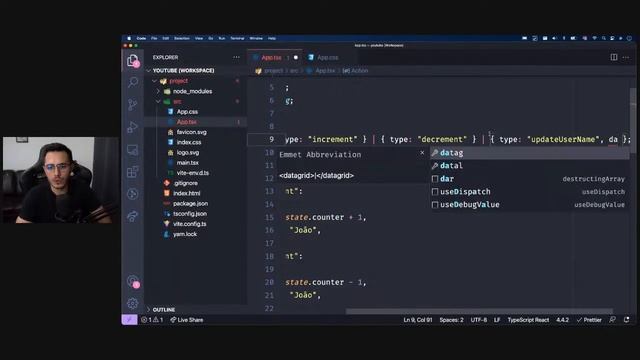The height and width of the screenshot is (360, 640).
Task: Click the horizontal editor scrollbar
Action: tap(479, 311)
